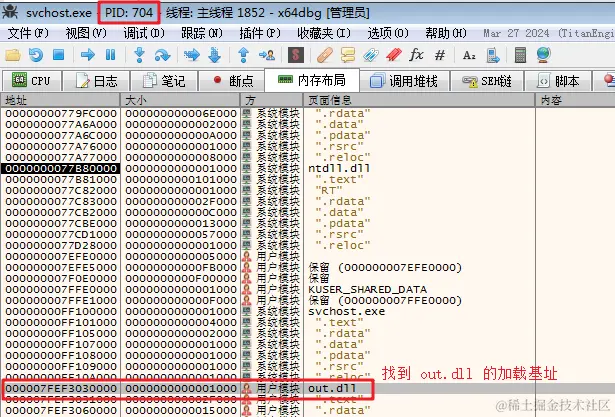Open functions list via fx icon

pos(416,55)
